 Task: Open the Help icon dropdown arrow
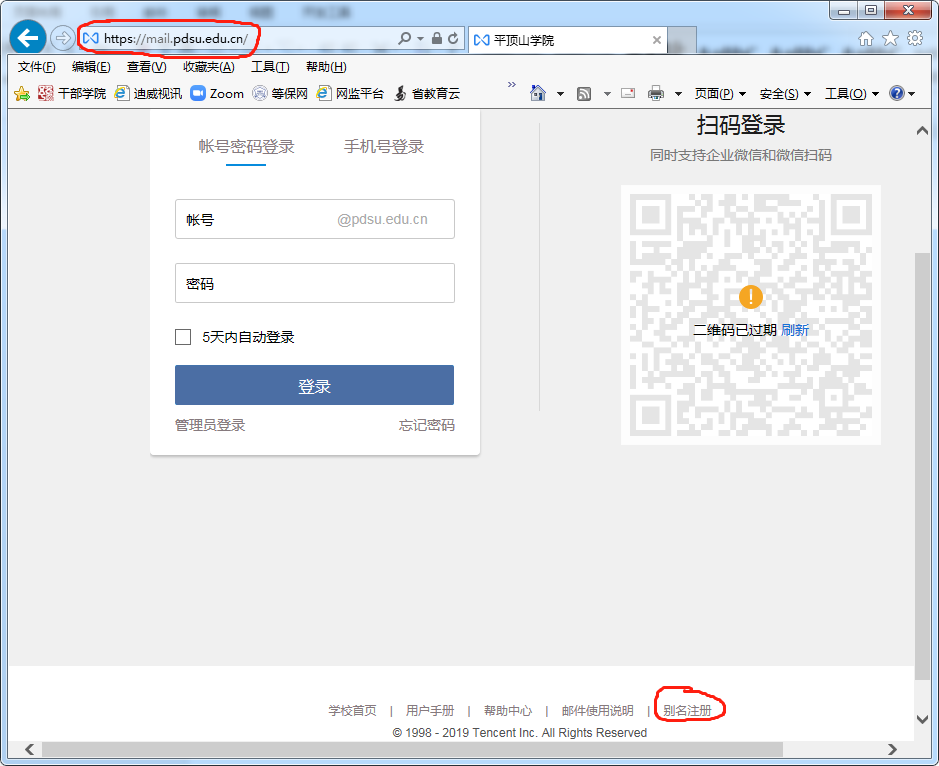tap(911, 94)
